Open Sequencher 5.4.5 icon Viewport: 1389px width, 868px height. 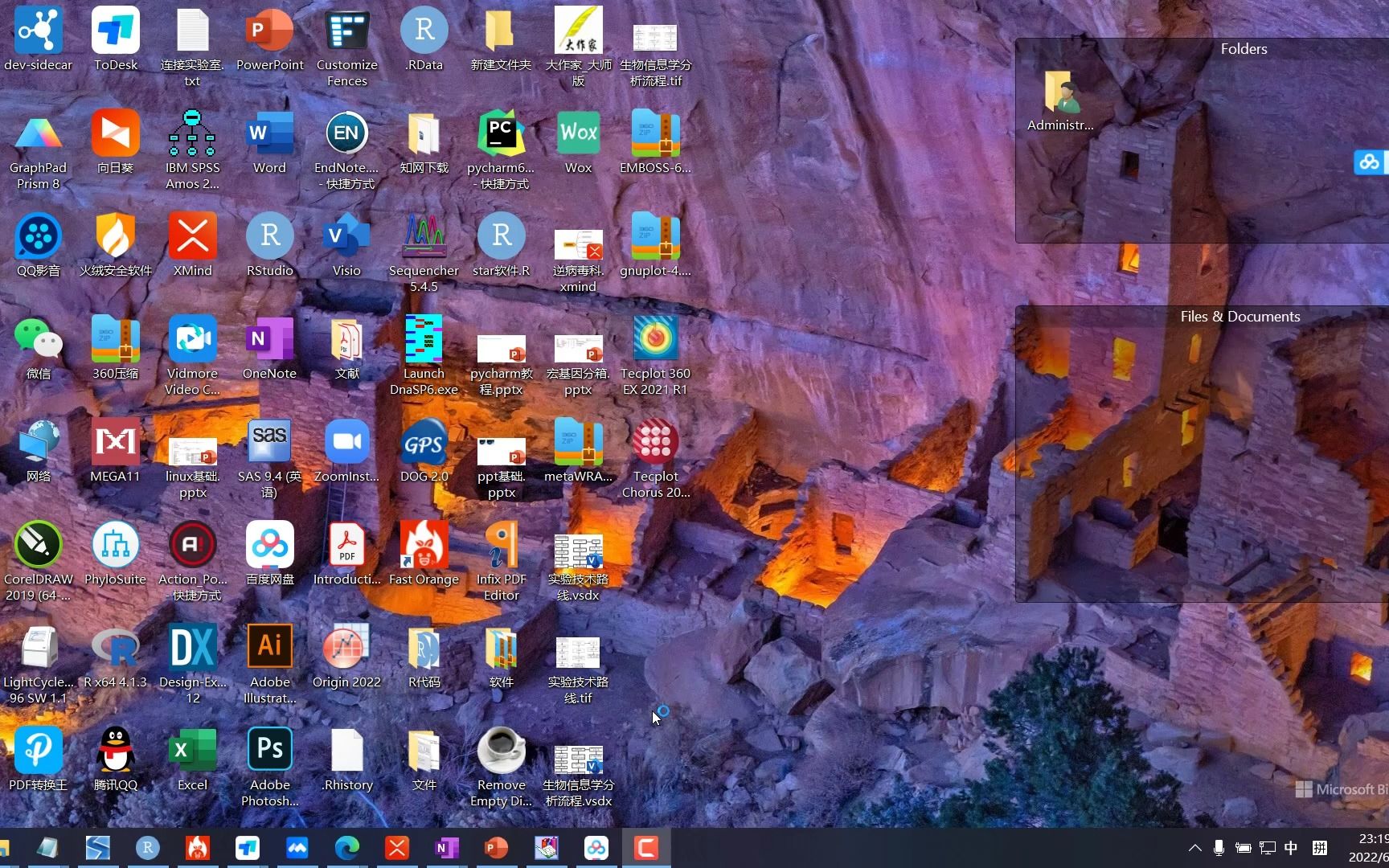[424, 253]
